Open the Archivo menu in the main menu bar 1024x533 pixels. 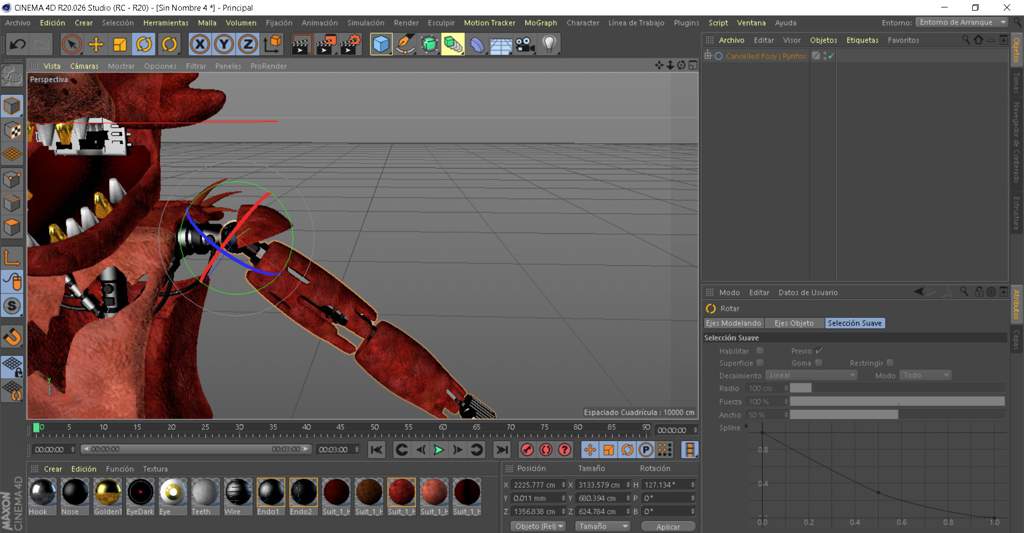click(18, 23)
